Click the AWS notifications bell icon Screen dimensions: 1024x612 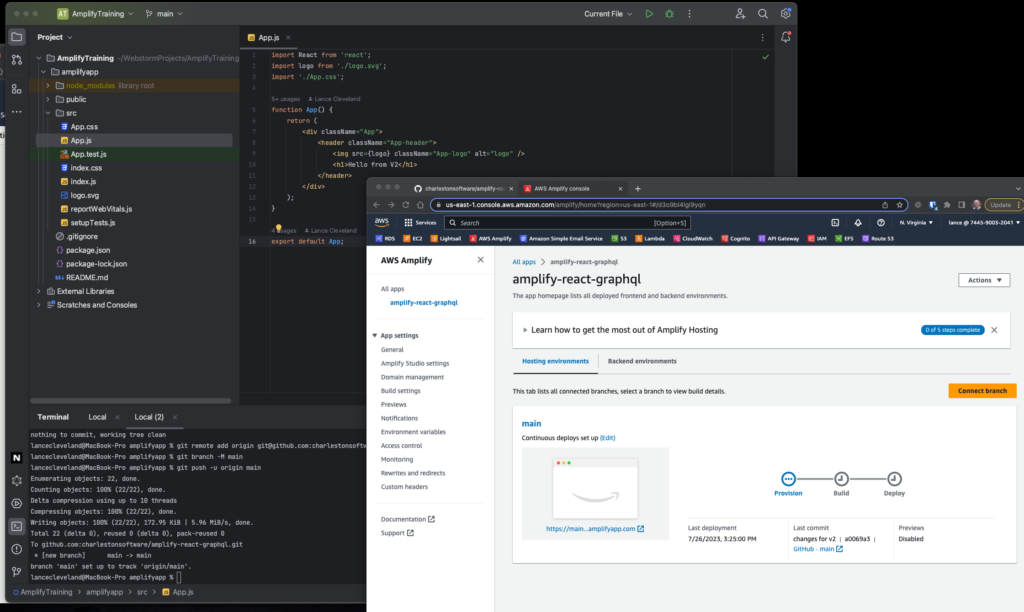pyautogui.click(x=857, y=222)
